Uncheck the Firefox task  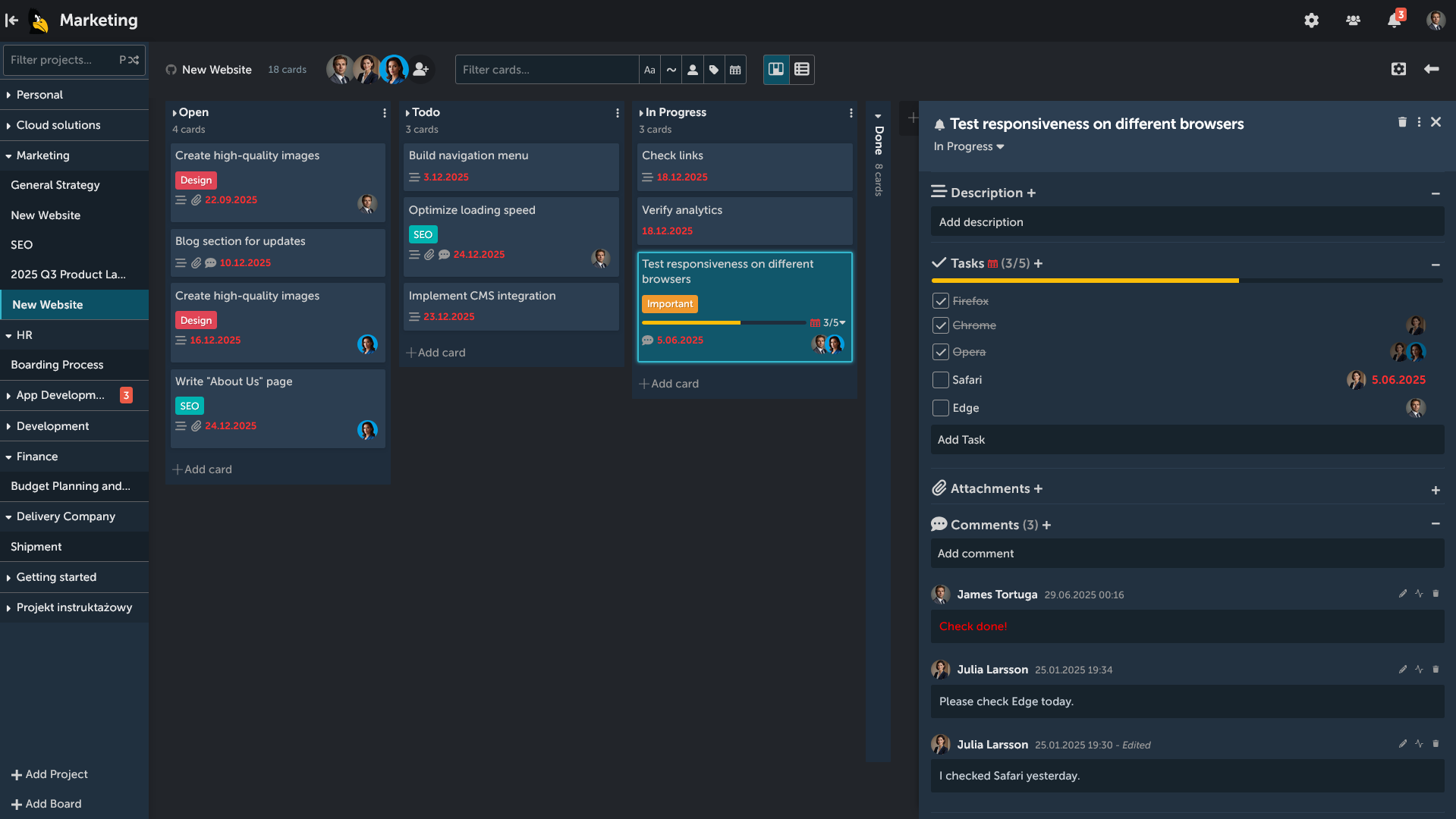point(940,300)
